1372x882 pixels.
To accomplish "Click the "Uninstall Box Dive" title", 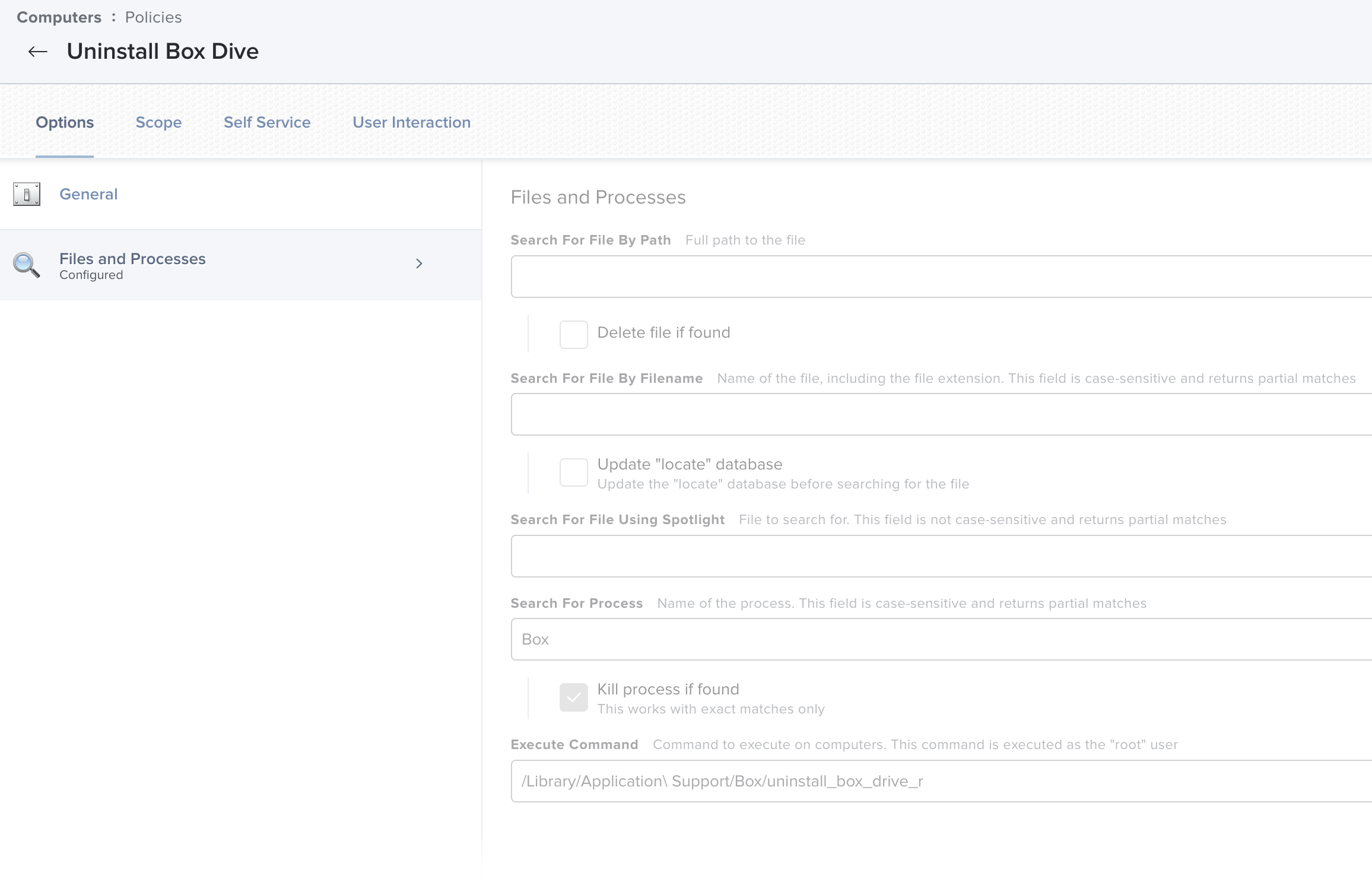I will 163,52.
